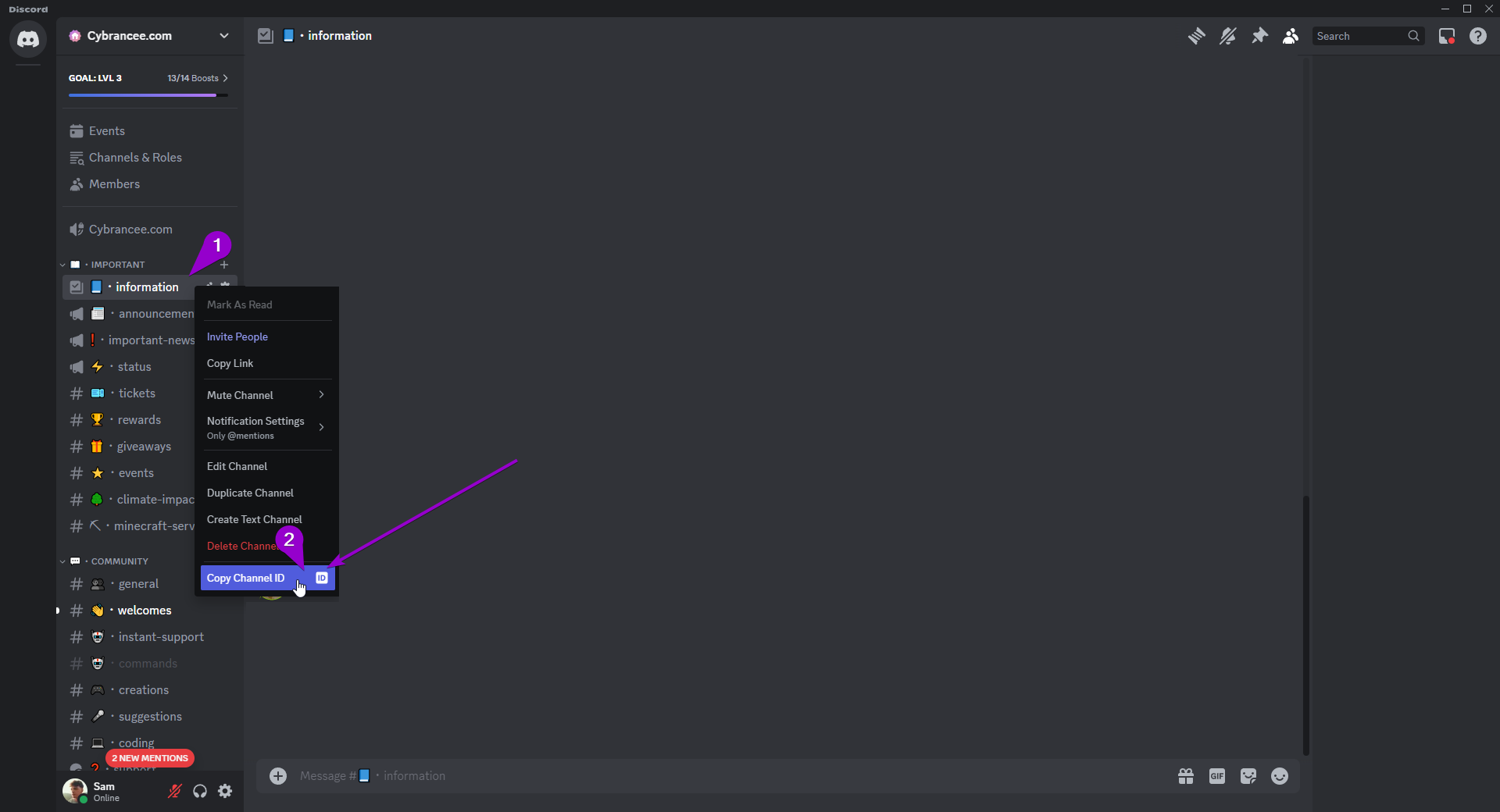Open the inbox

point(1447,36)
